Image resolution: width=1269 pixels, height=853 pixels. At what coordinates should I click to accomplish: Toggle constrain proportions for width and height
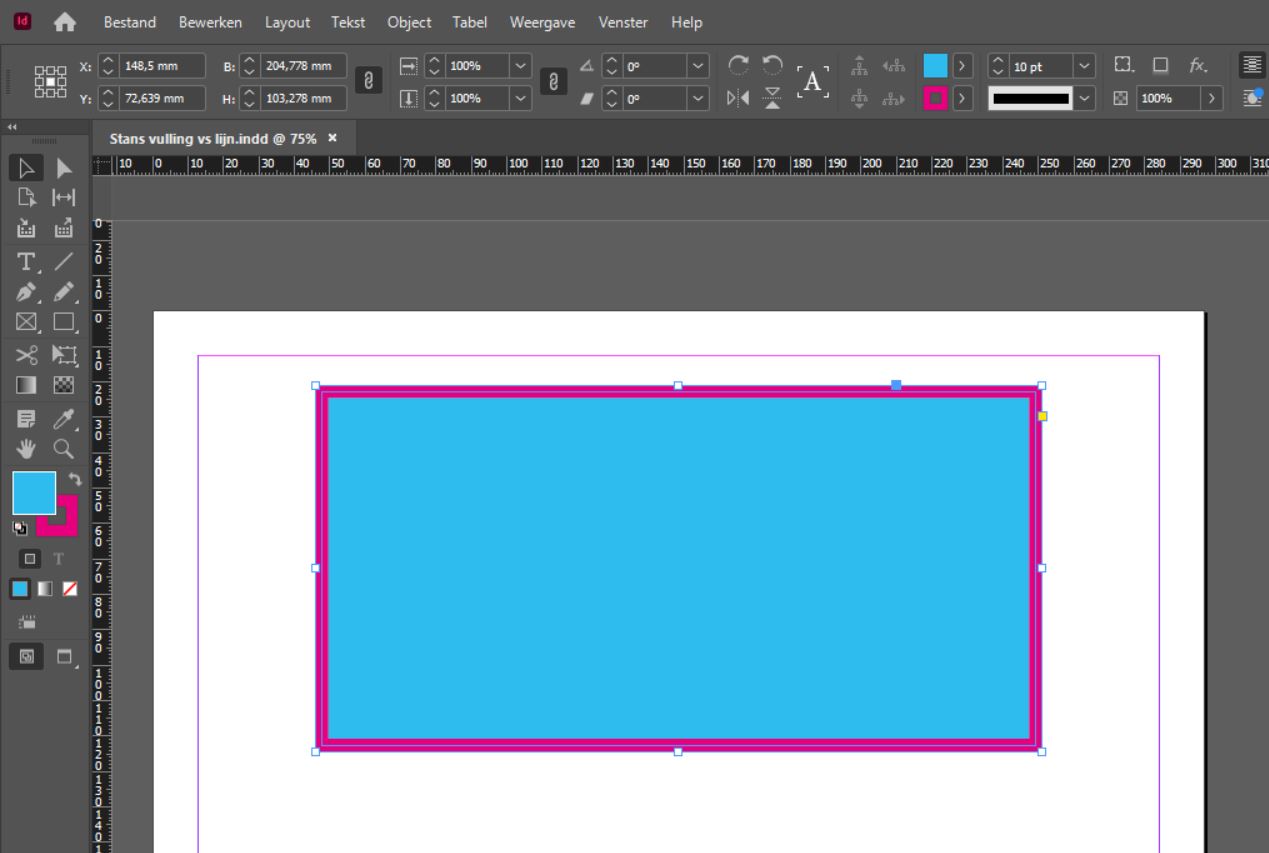369,81
